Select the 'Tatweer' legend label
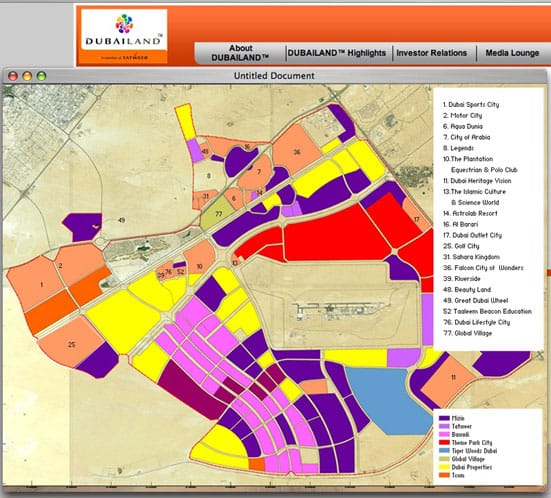The width and height of the screenshot is (551, 498). [461, 426]
